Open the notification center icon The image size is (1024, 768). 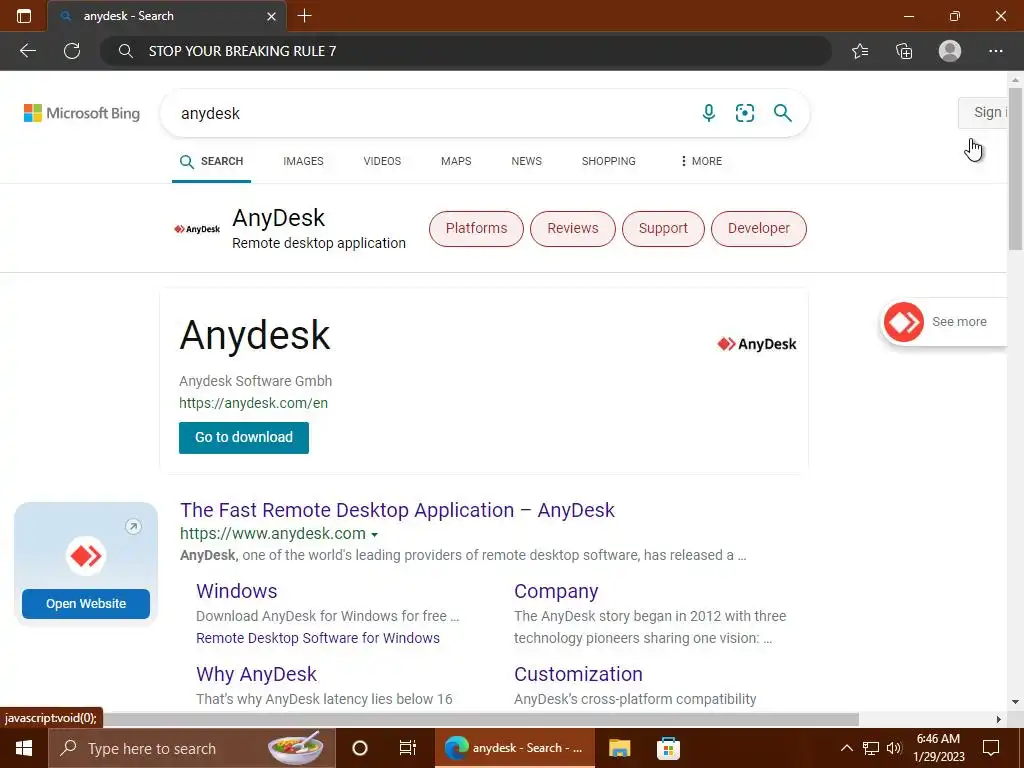(991, 748)
